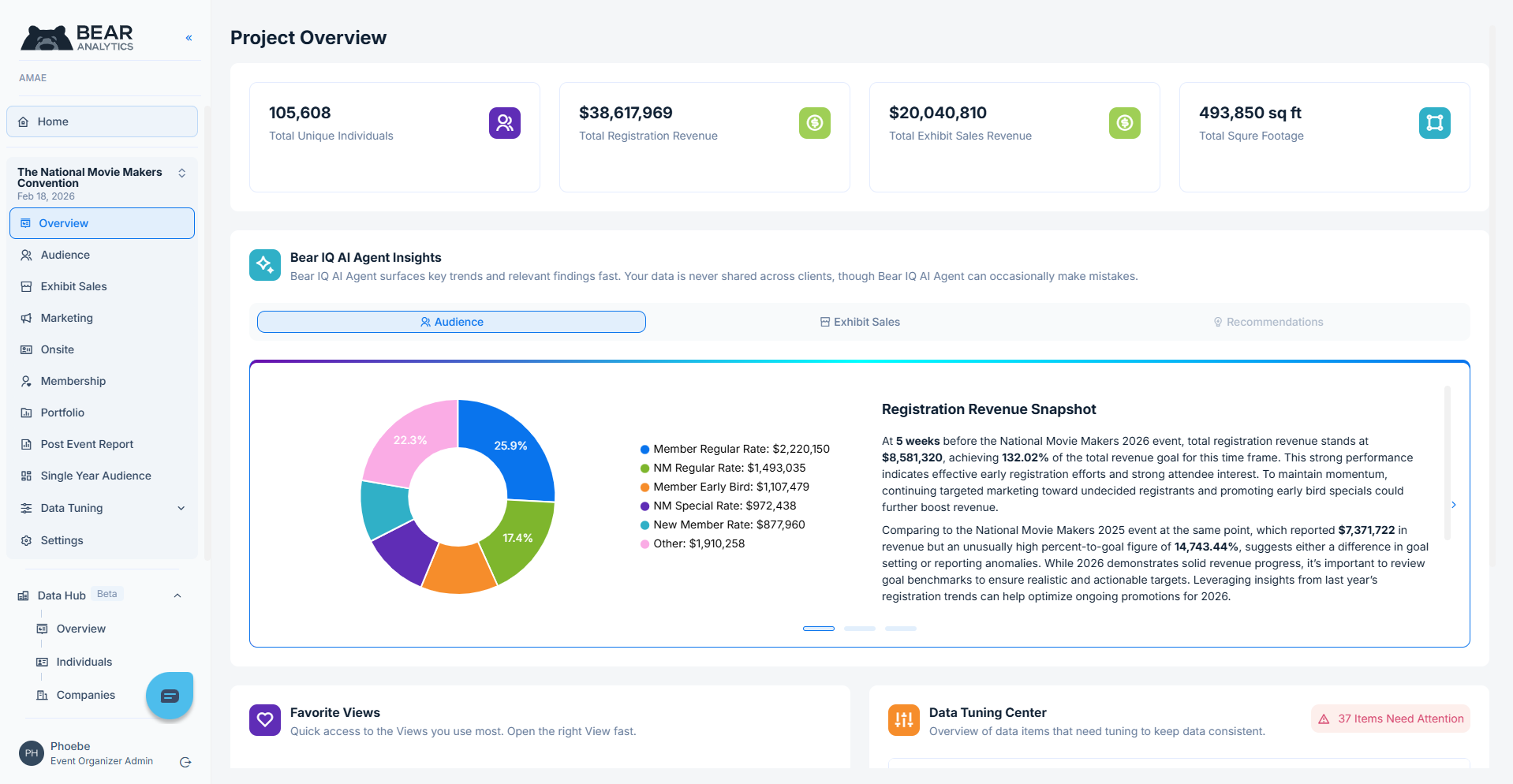Navigate to Membership
Image resolution: width=1513 pixels, height=784 pixels.
coord(102,381)
